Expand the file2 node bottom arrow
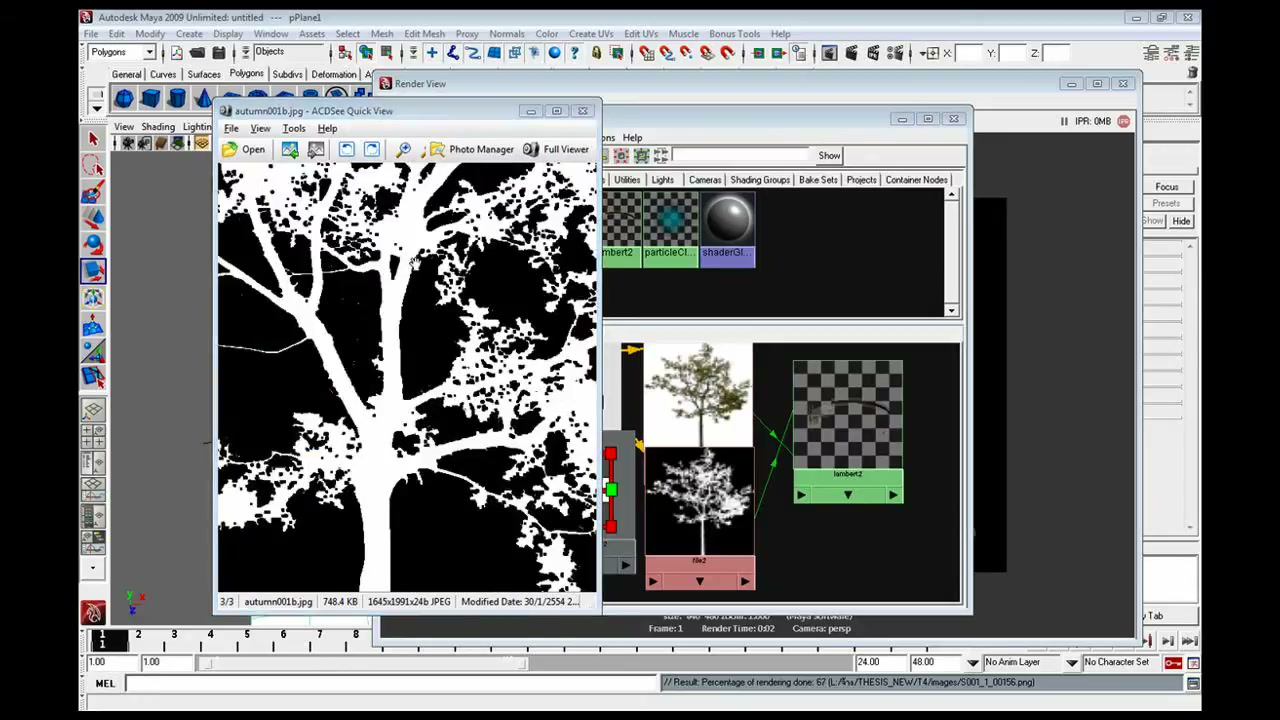Screen dimensions: 1280x720 [x=699, y=581]
